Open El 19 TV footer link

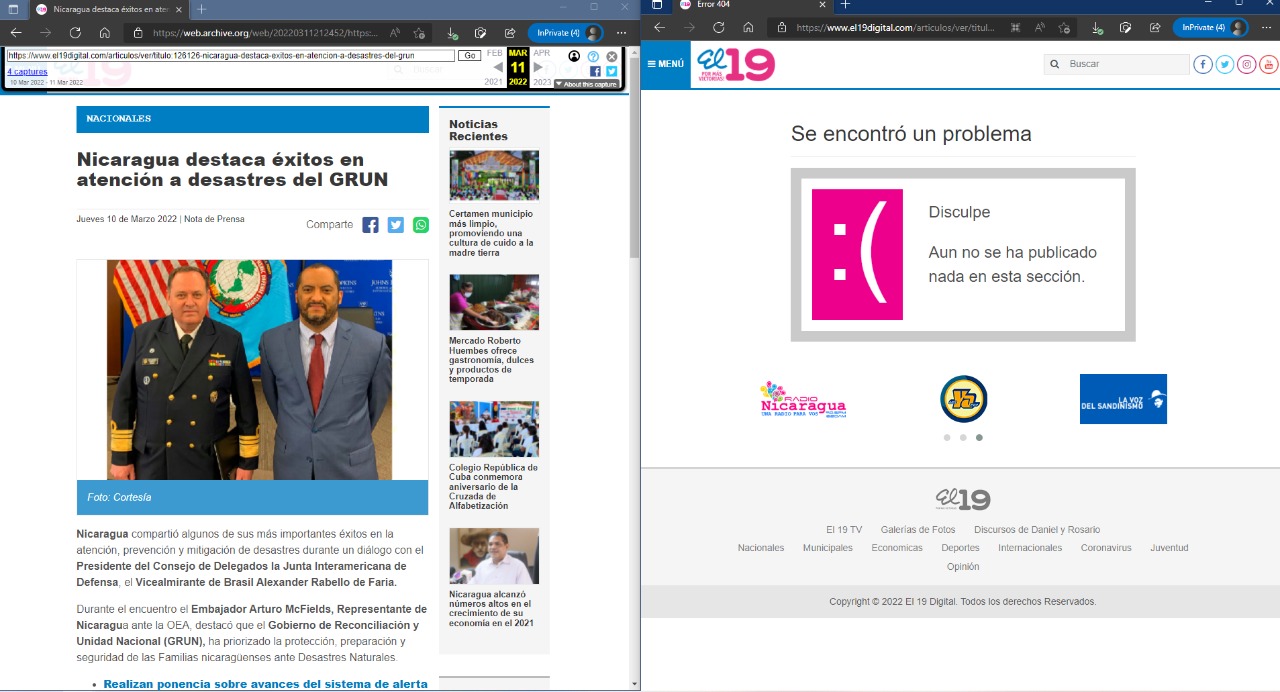844,530
